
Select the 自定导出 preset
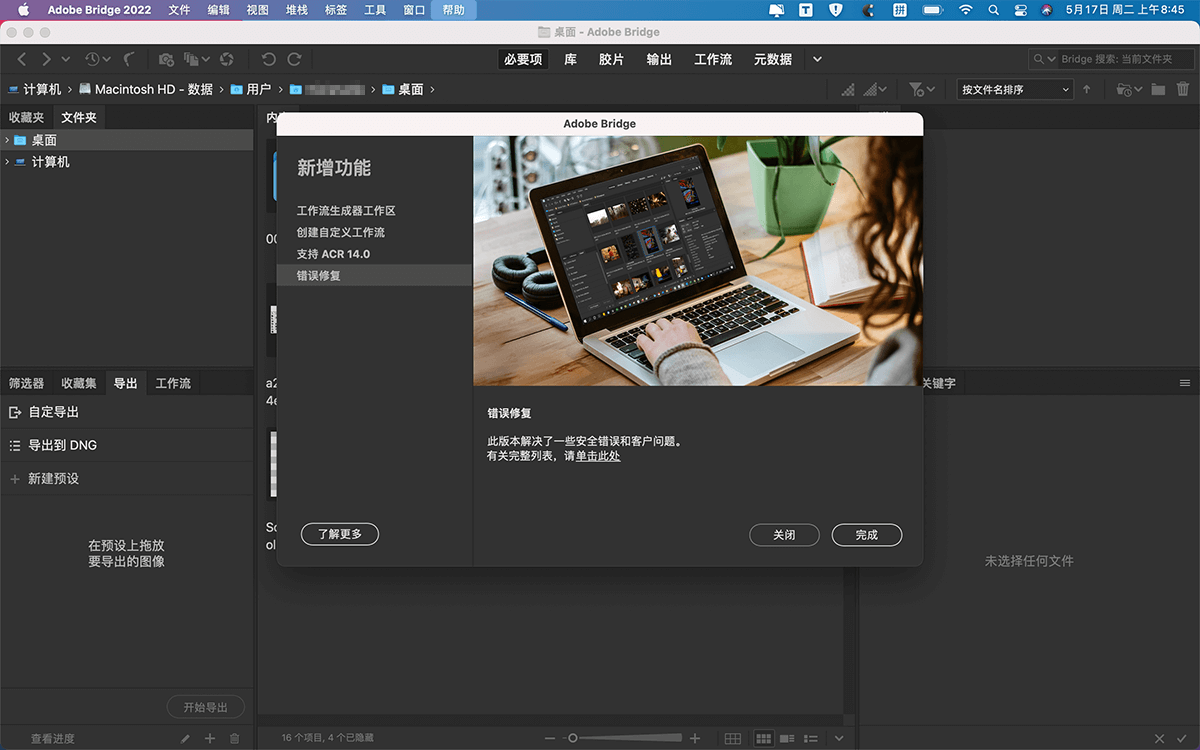pos(127,412)
